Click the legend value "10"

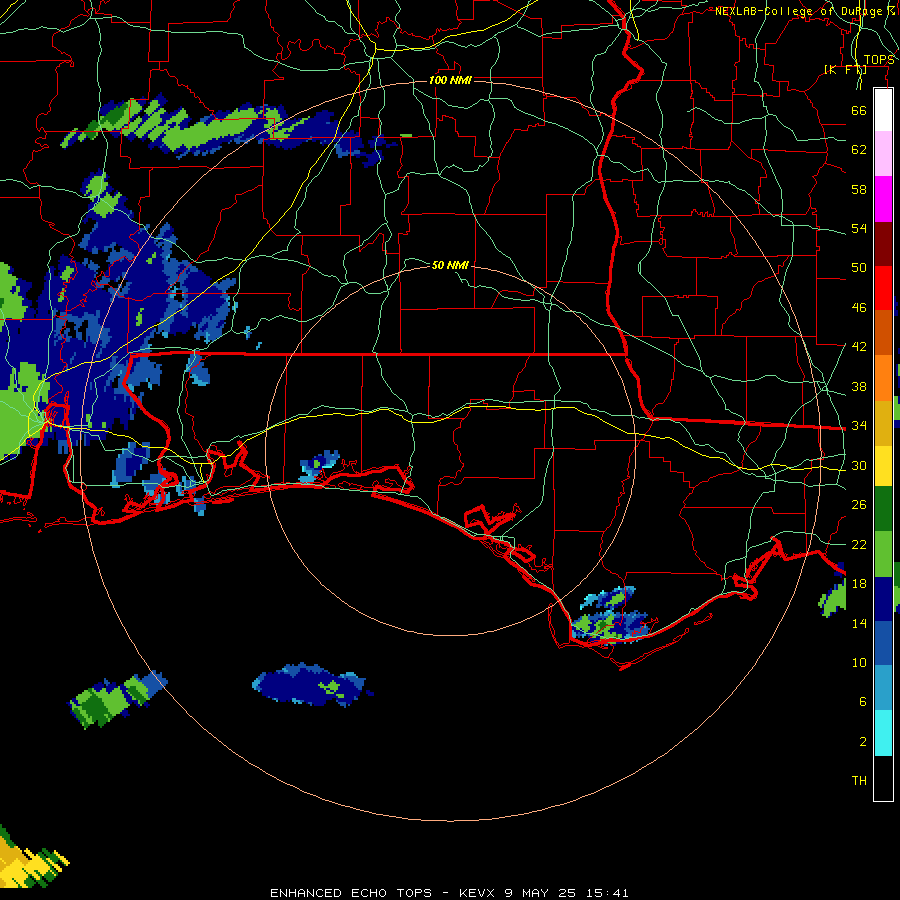click(x=859, y=662)
